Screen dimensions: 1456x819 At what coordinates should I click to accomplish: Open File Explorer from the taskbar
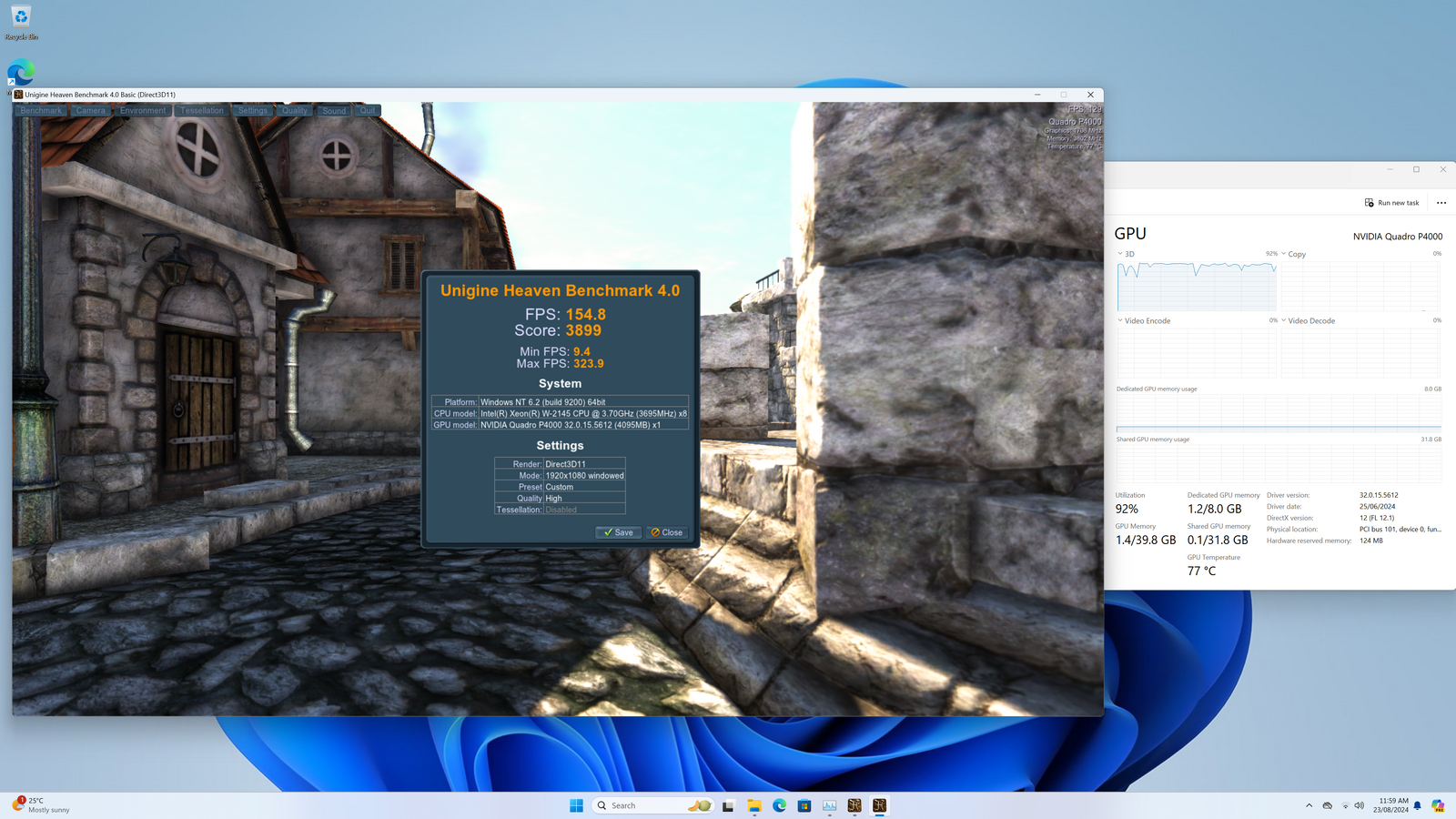(754, 805)
